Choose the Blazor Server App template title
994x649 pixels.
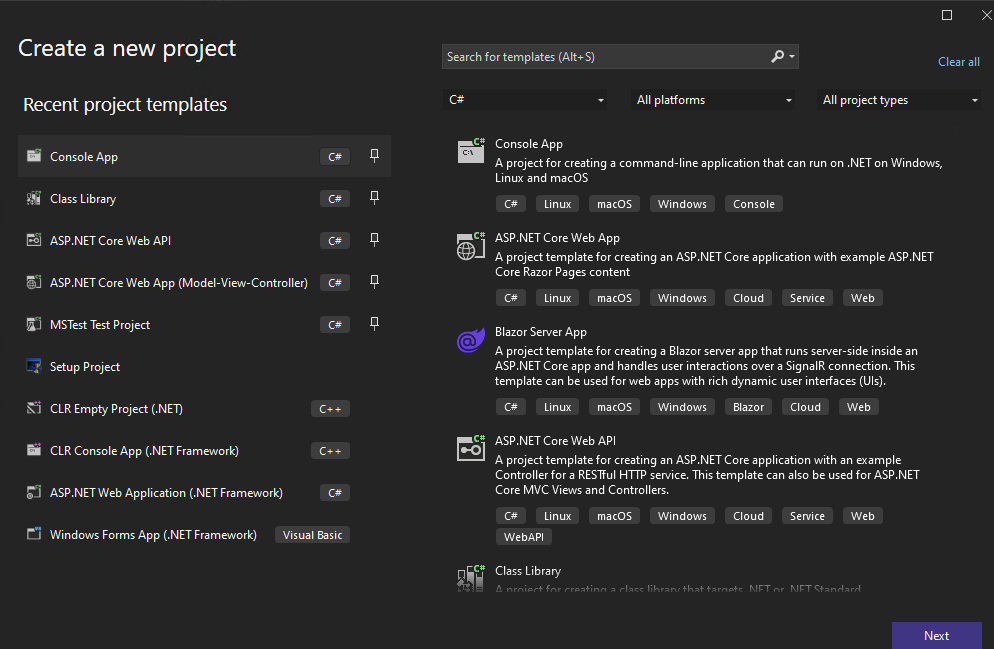tap(541, 331)
